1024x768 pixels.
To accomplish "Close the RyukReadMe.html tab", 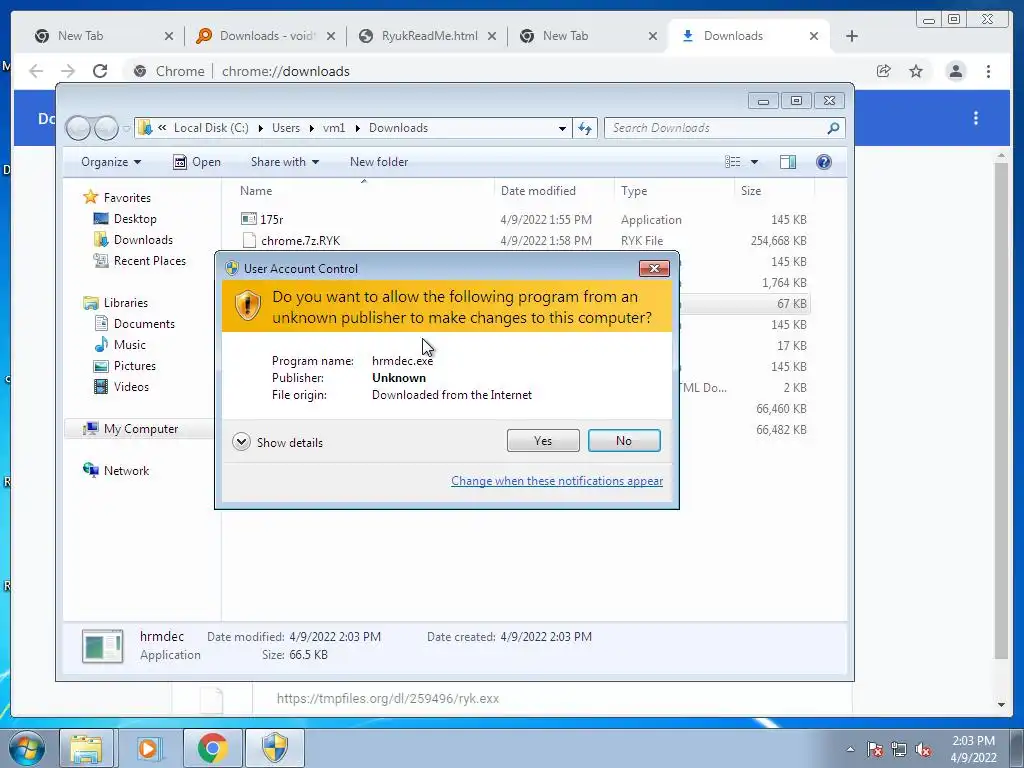I will point(492,36).
